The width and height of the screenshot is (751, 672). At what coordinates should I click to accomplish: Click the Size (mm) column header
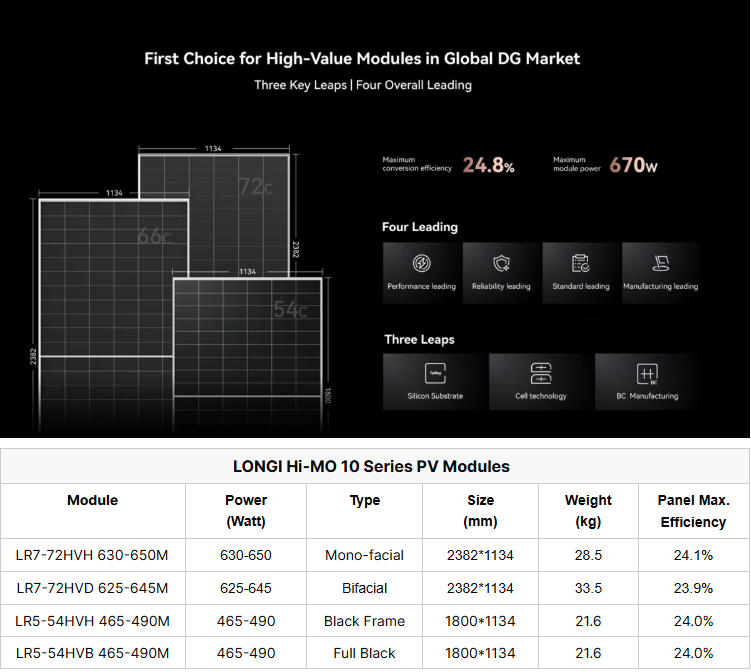pos(480,511)
